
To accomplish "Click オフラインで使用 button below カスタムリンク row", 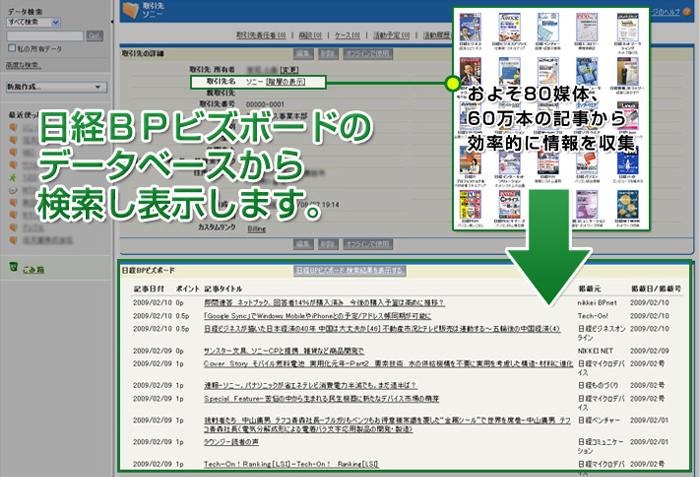I will coord(368,244).
